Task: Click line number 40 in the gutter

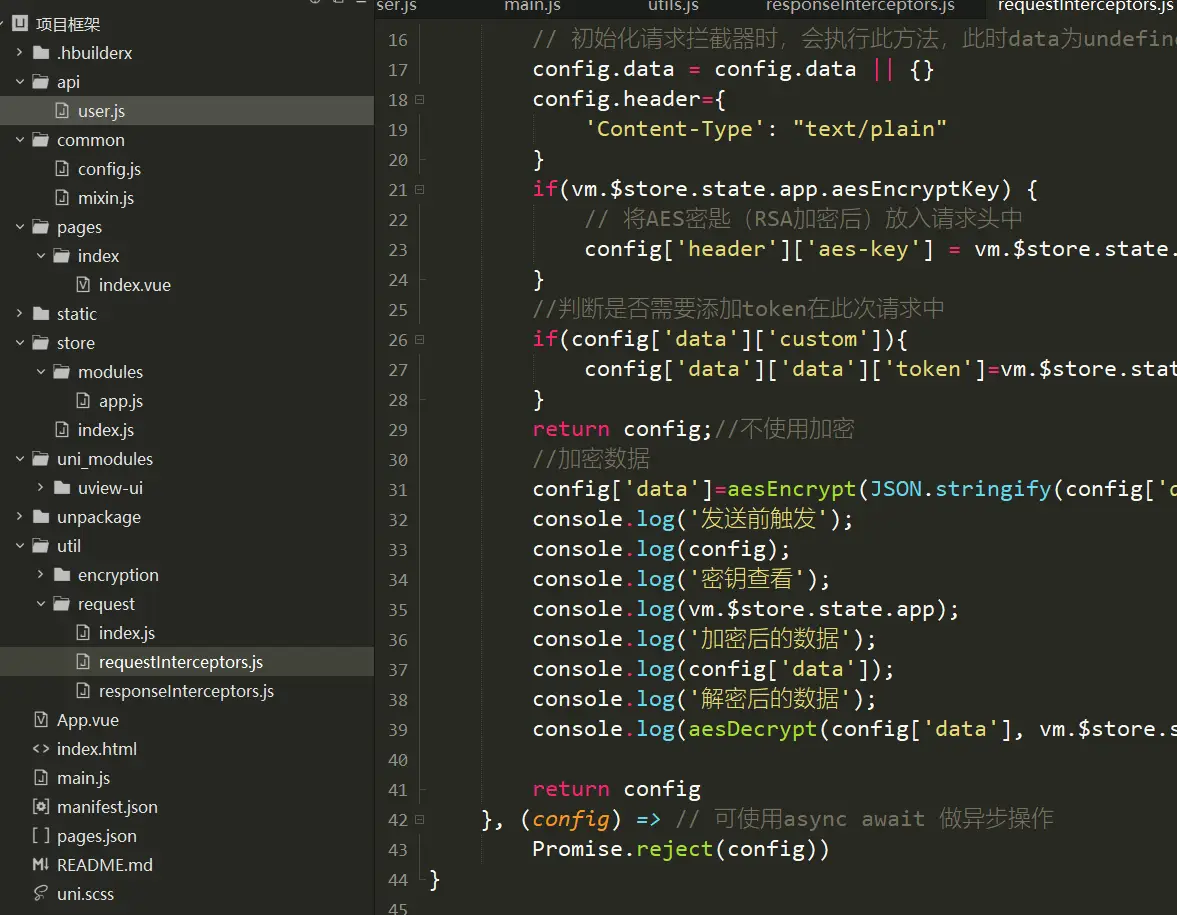Action: point(397,760)
